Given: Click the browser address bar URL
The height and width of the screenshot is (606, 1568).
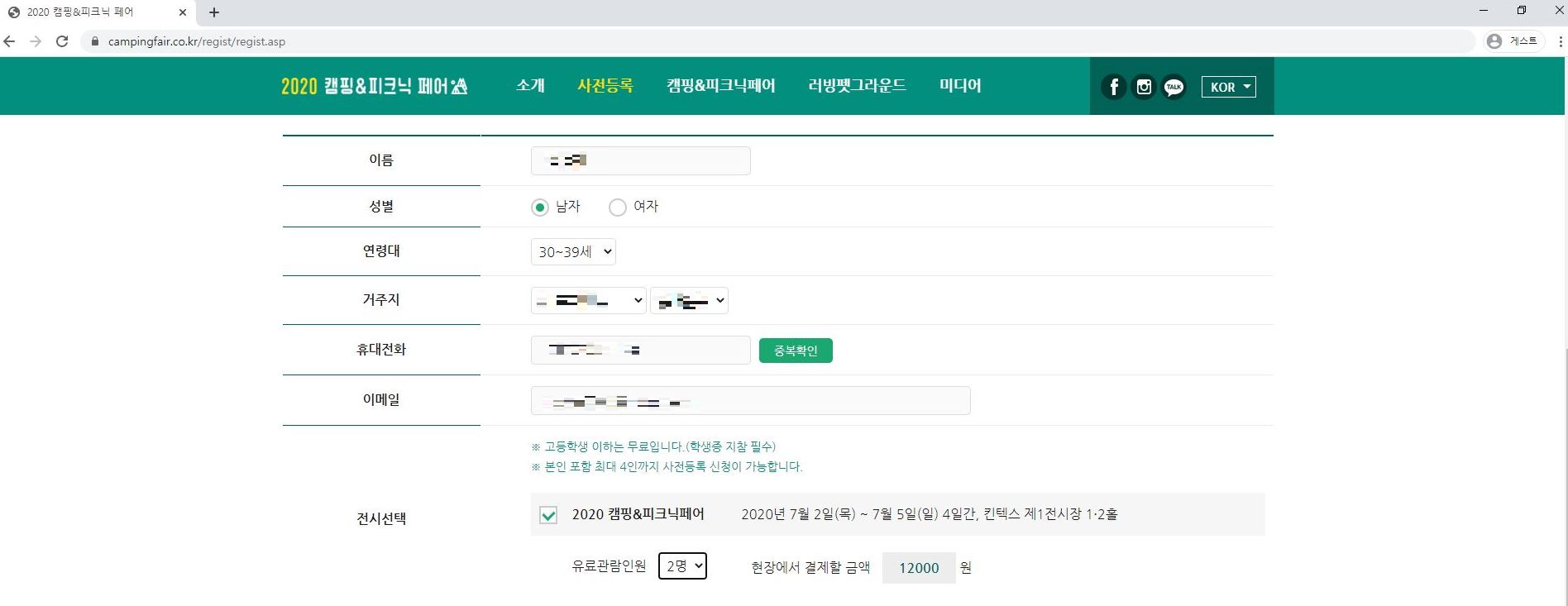Looking at the screenshot, I should pos(197,41).
